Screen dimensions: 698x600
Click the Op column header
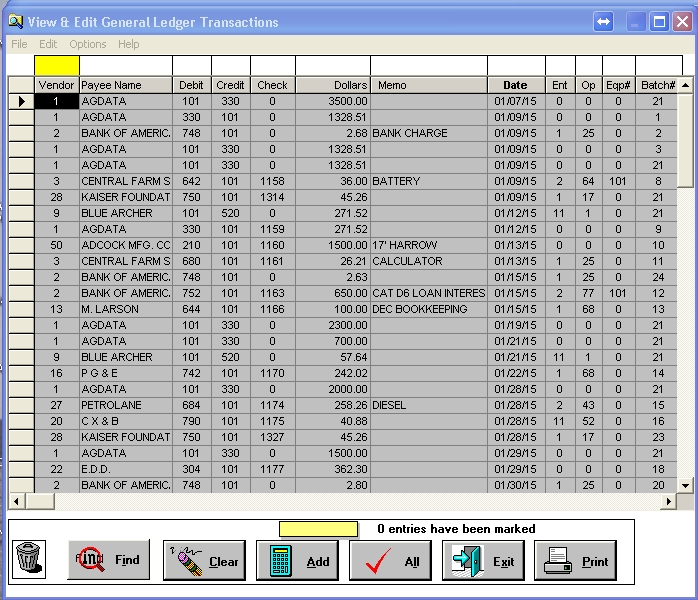point(588,85)
